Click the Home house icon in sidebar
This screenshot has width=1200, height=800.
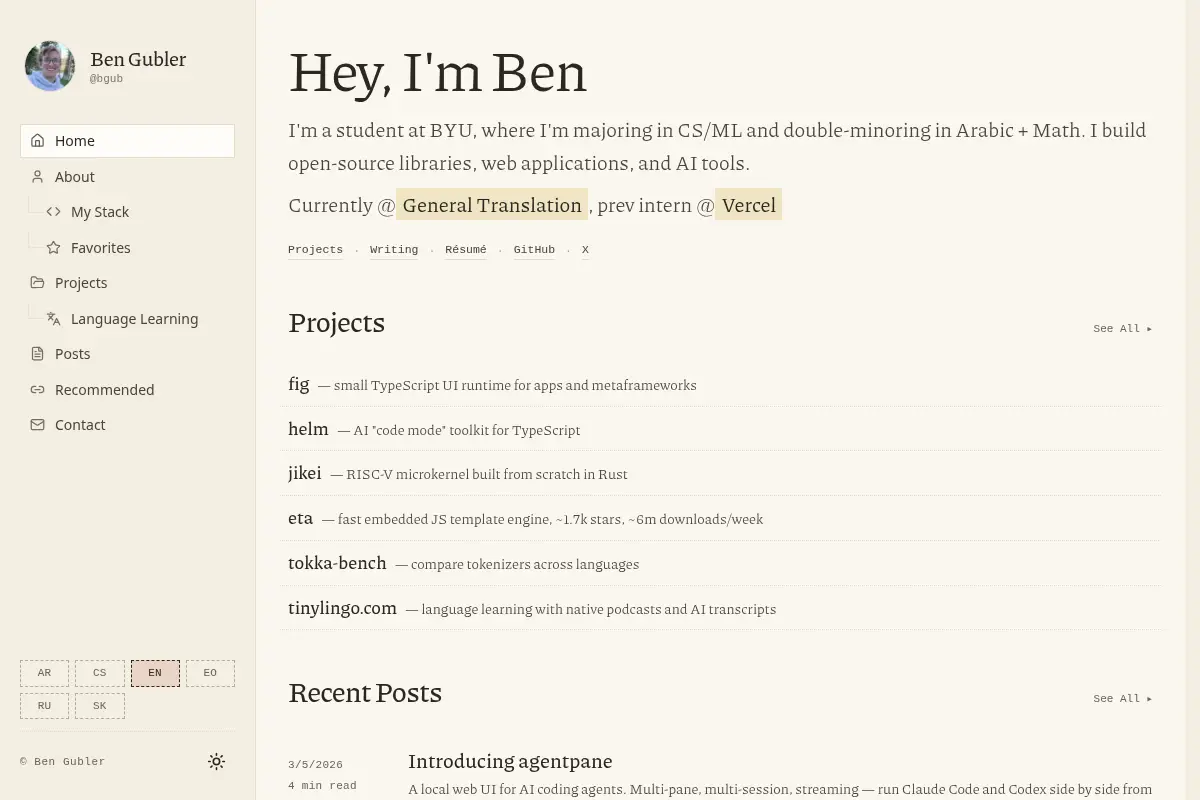coord(38,141)
